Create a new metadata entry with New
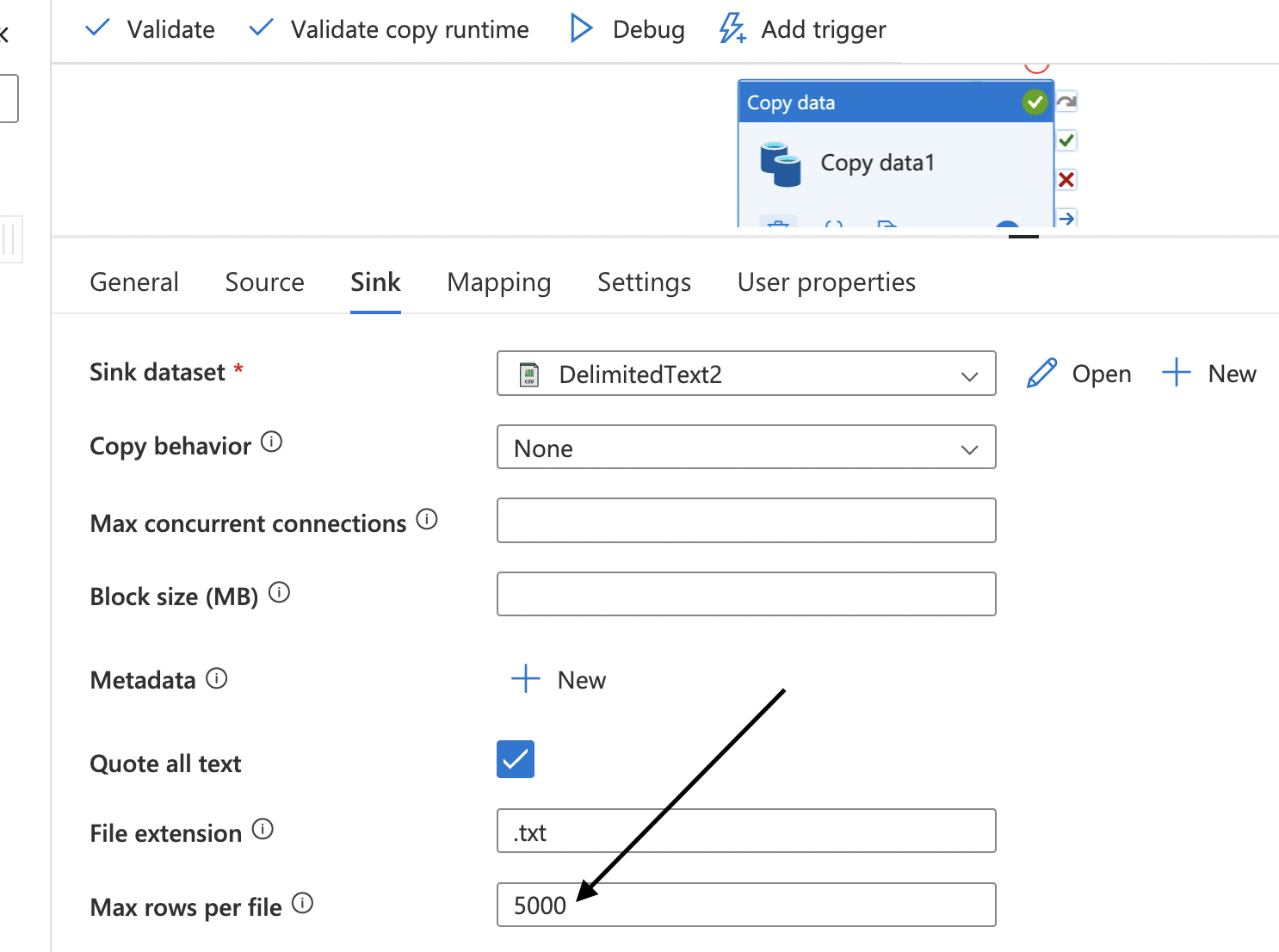This screenshot has height=952, width=1279. click(x=558, y=679)
